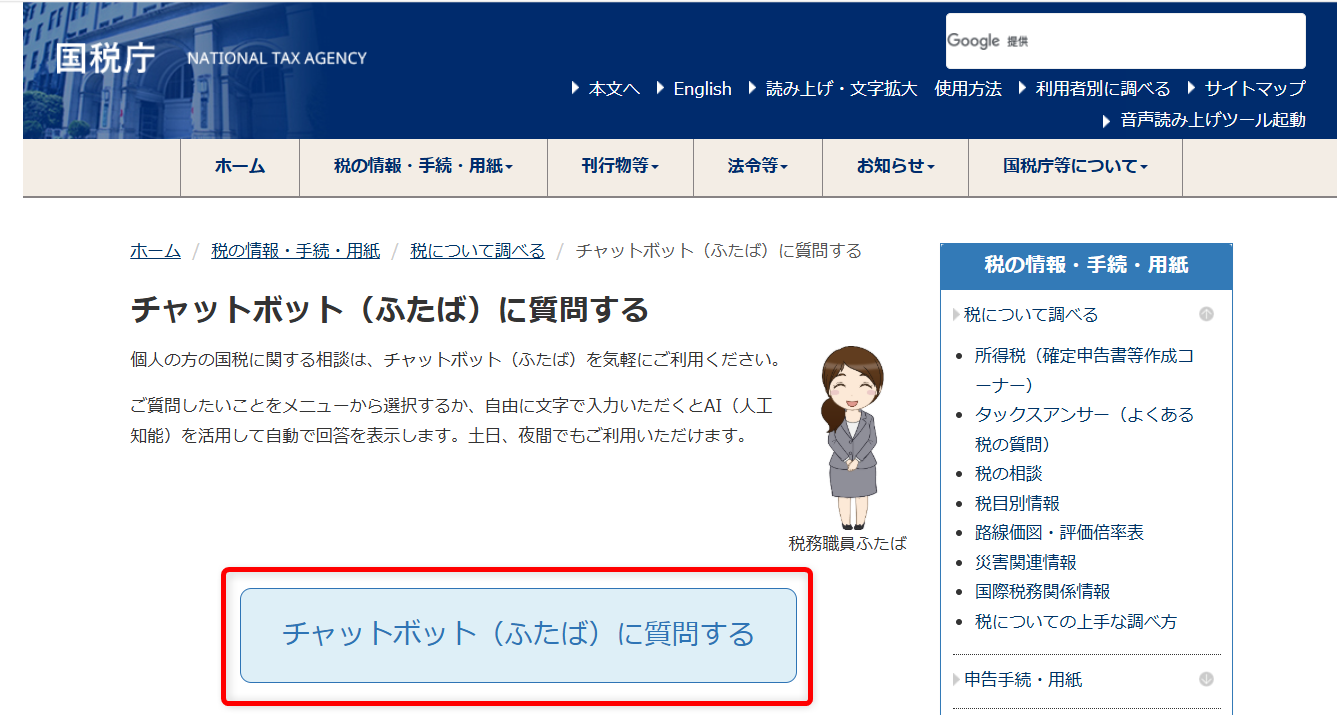This screenshot has width=1337, height=715.
Task: Click the 税務職員ふたば character image
Action: [x=850, y=437]
